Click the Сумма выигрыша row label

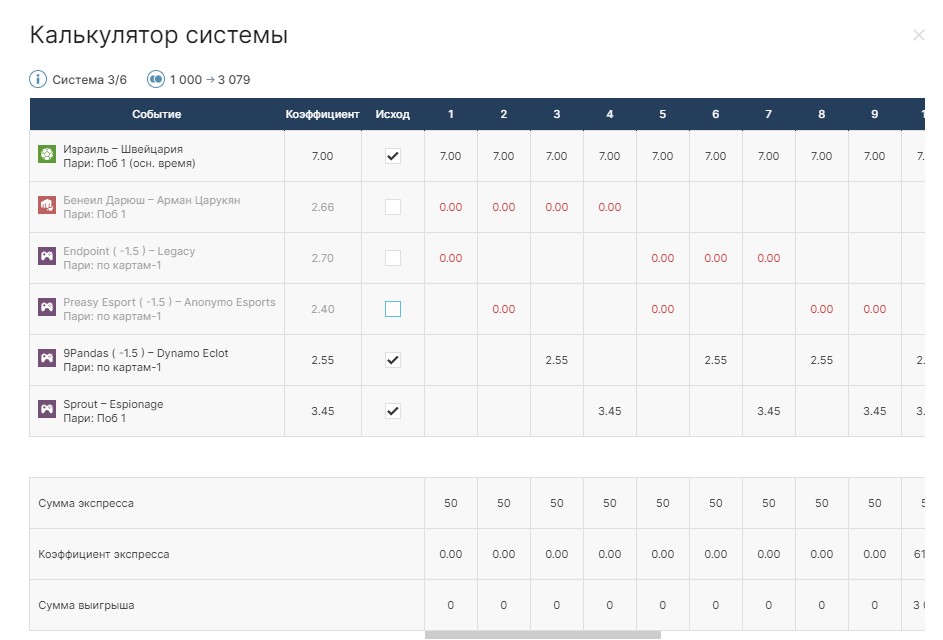86,606
